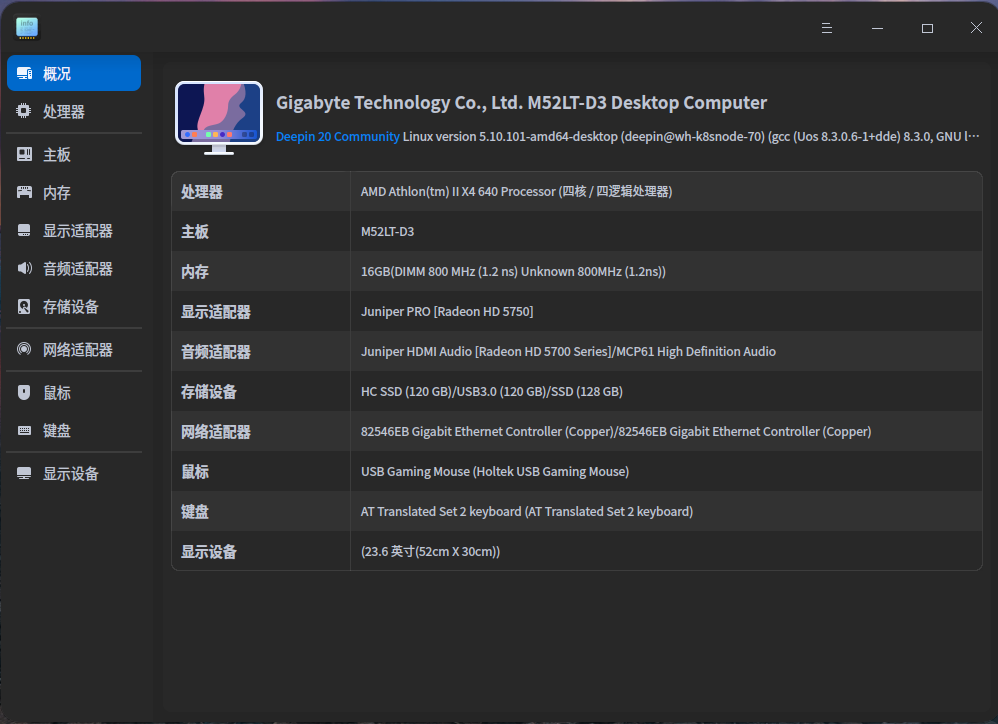
Task: Click the 网络适配器 row label in table
Action: 216,432
